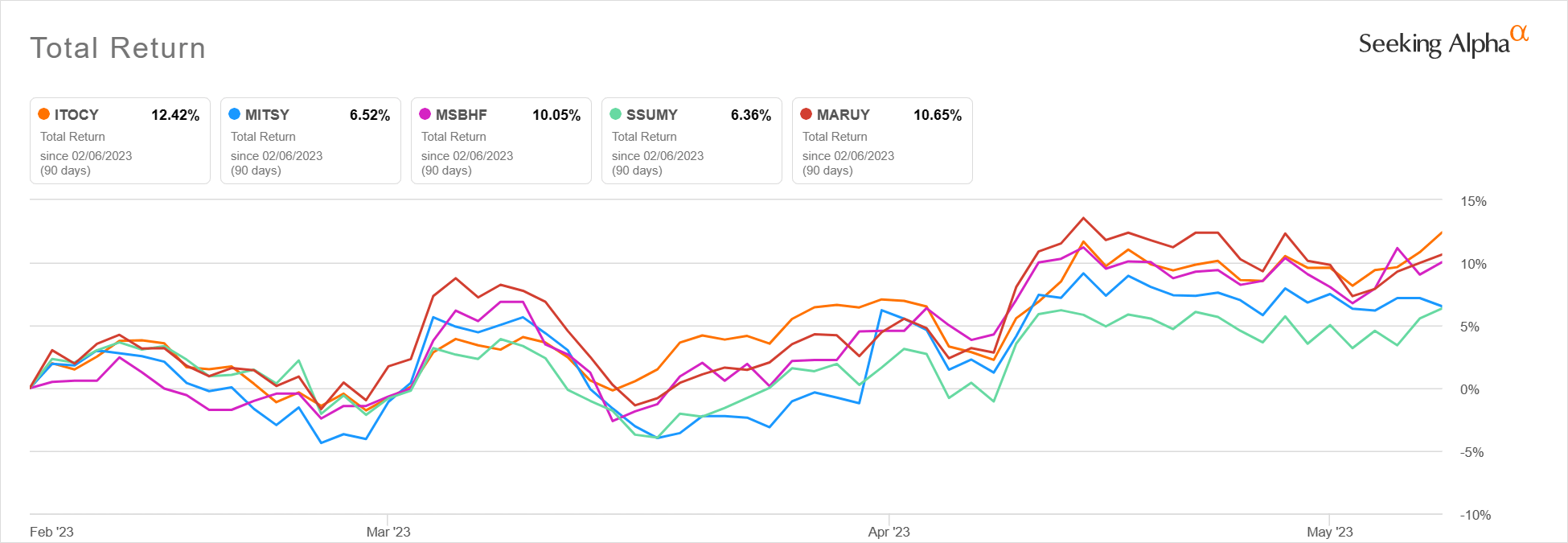The height and width of the screenshot is (543, 1568).
Task: Click the blue MITSY legend dot
Action: (235, 114)
